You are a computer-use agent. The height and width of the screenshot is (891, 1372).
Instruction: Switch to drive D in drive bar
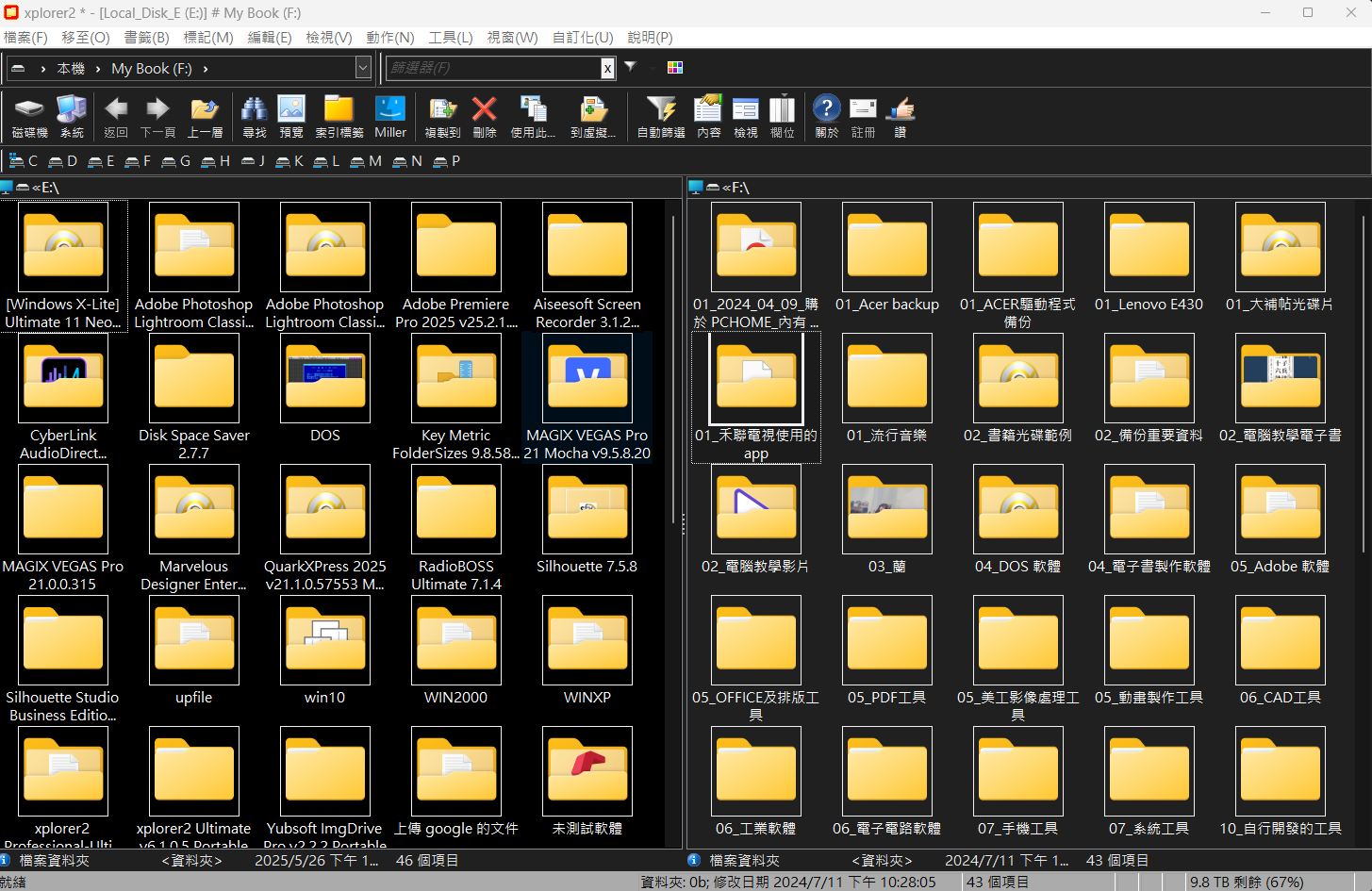[x=62, y=161]
